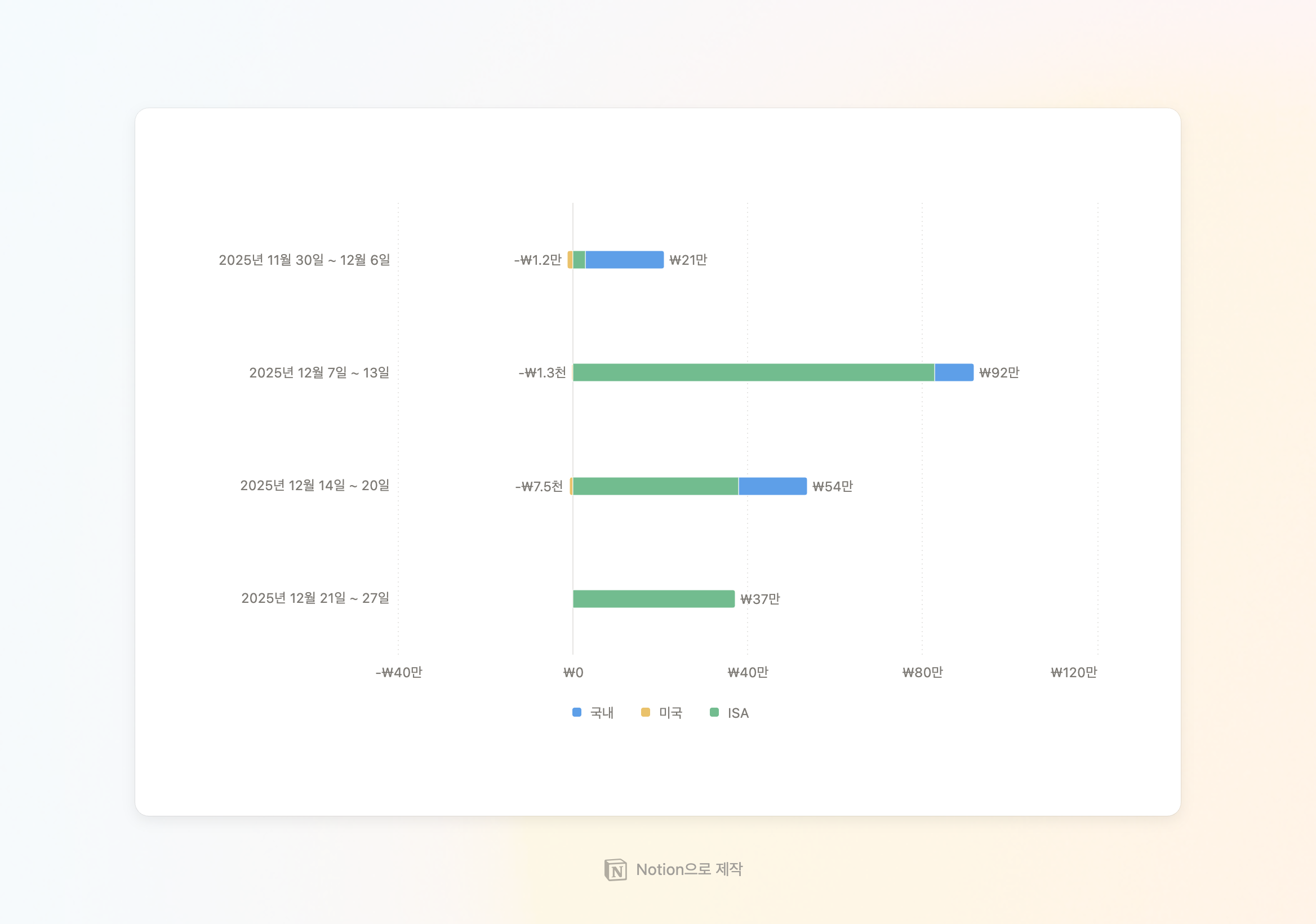Click the blue 국내 legend swatch

click(577, 712)
